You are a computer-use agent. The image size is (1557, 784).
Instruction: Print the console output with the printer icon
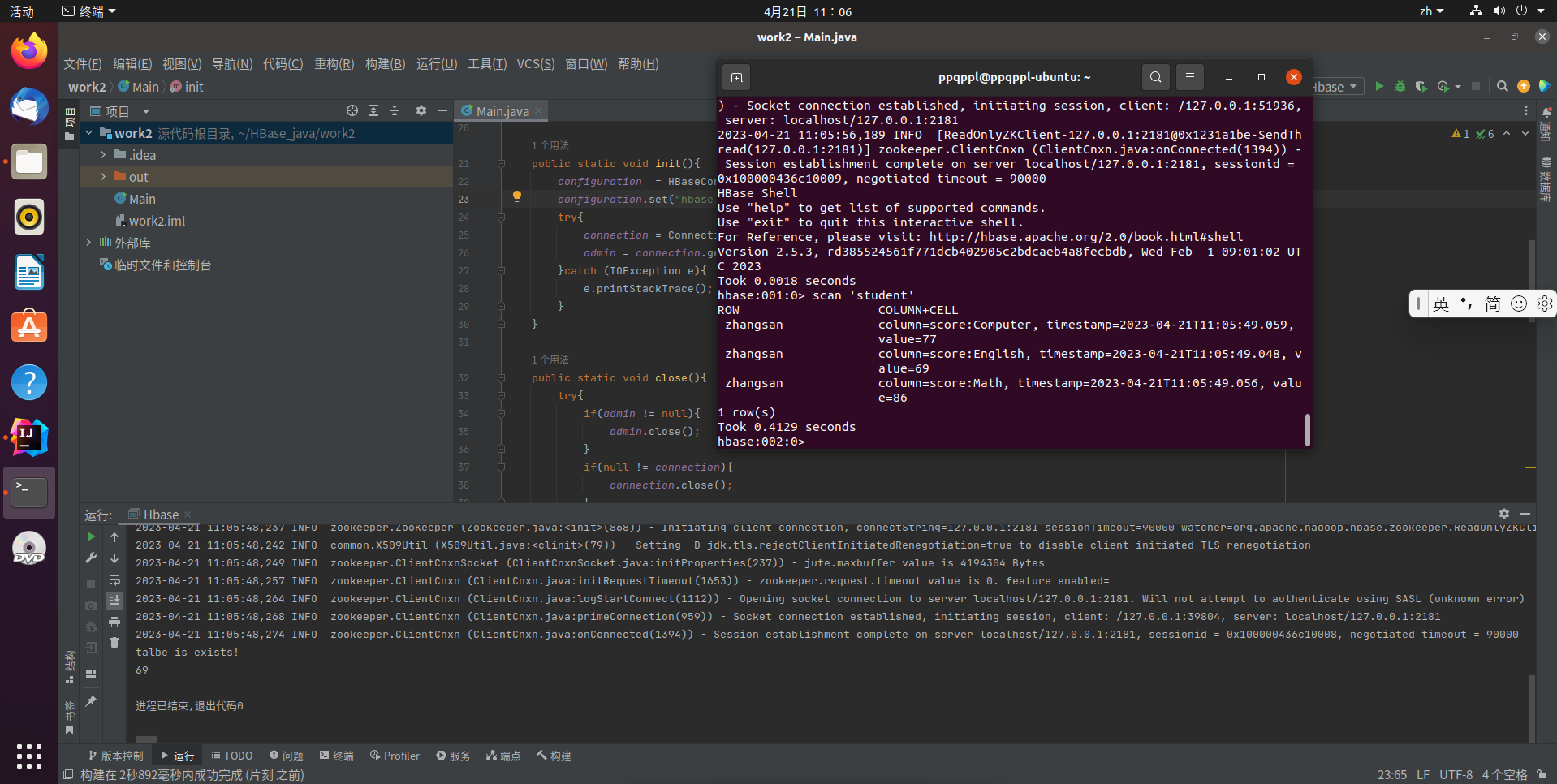114,622
